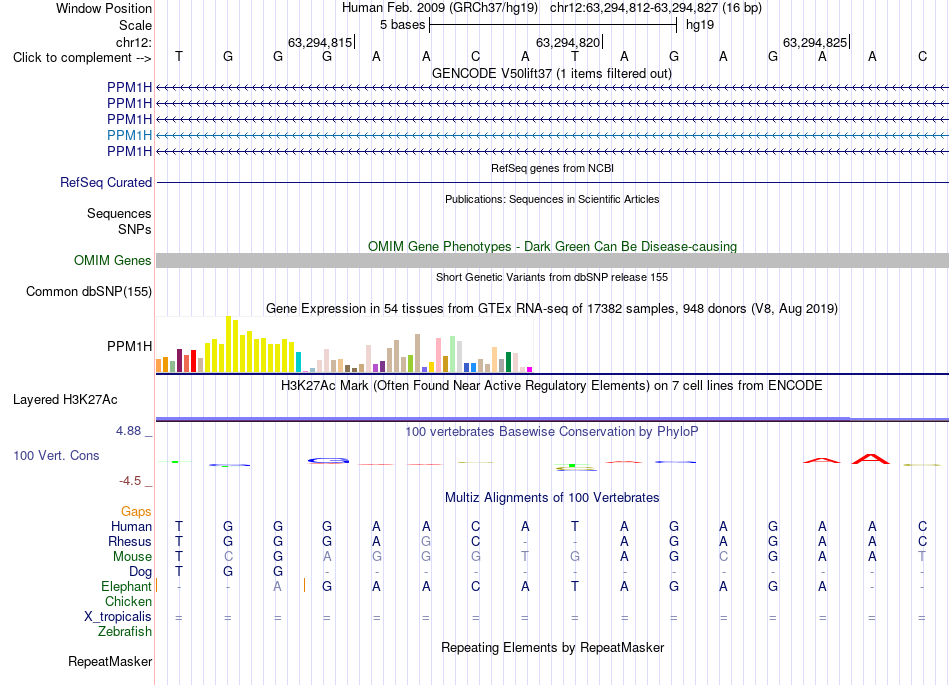Click the blue H3K27Ac signal band

[552, 419]
